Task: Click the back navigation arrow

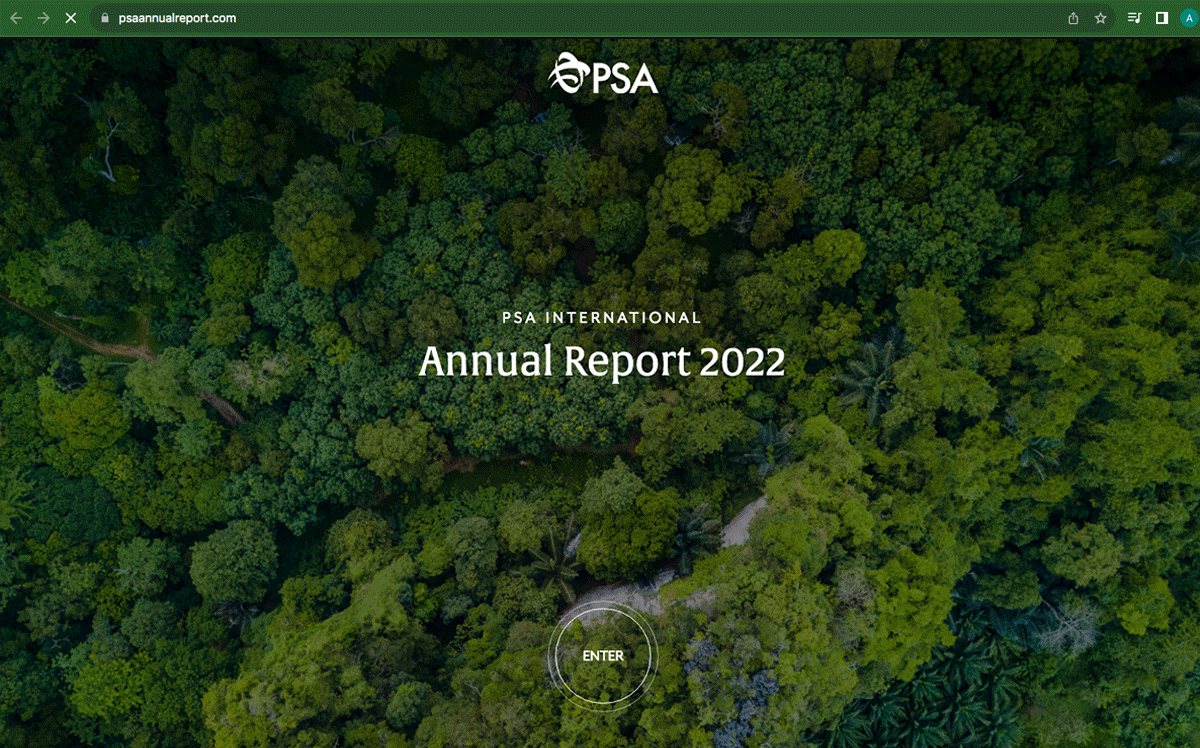Action: point(16,18)
